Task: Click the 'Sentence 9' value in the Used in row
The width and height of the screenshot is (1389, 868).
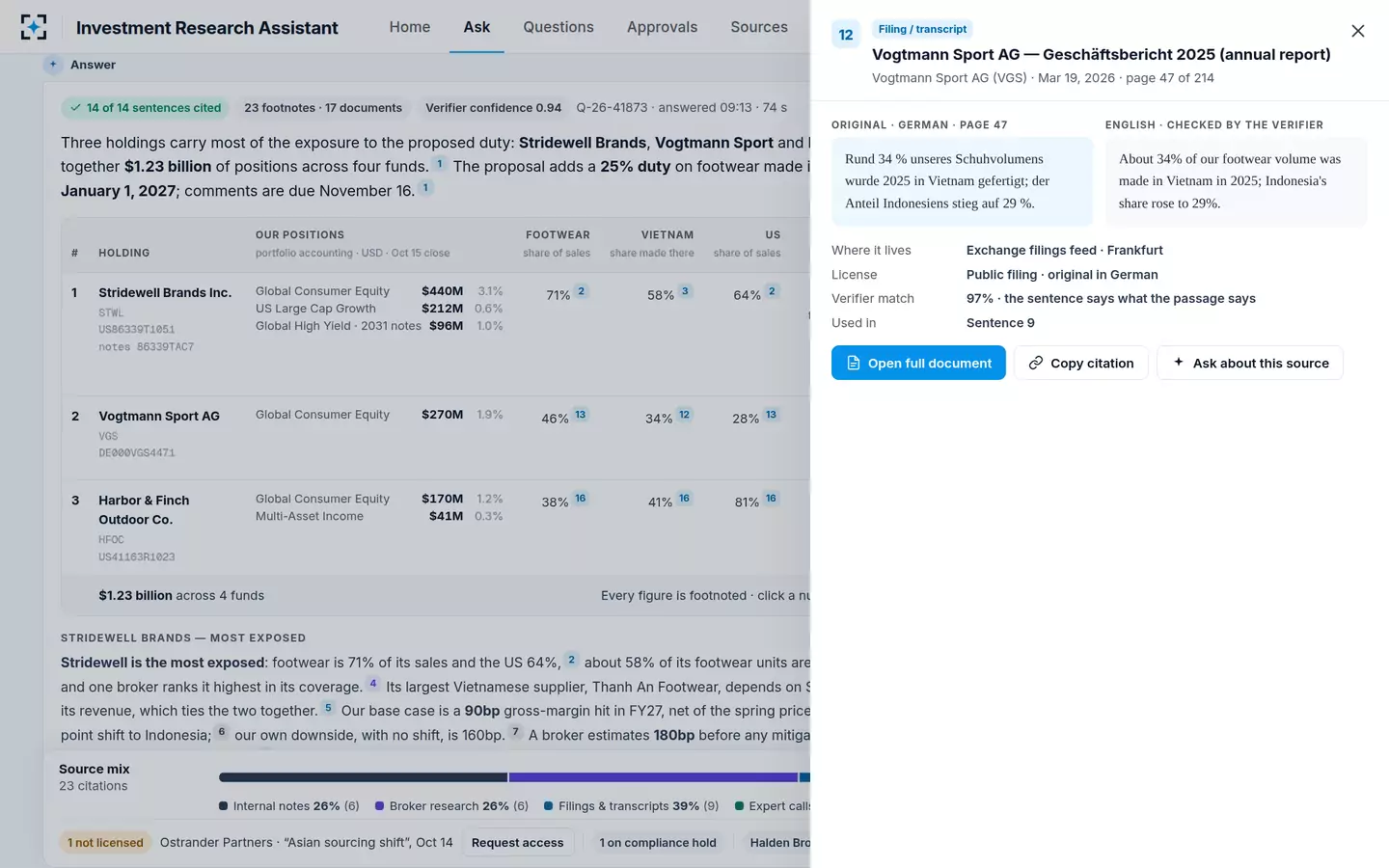Action: [x=1000, y=323]
